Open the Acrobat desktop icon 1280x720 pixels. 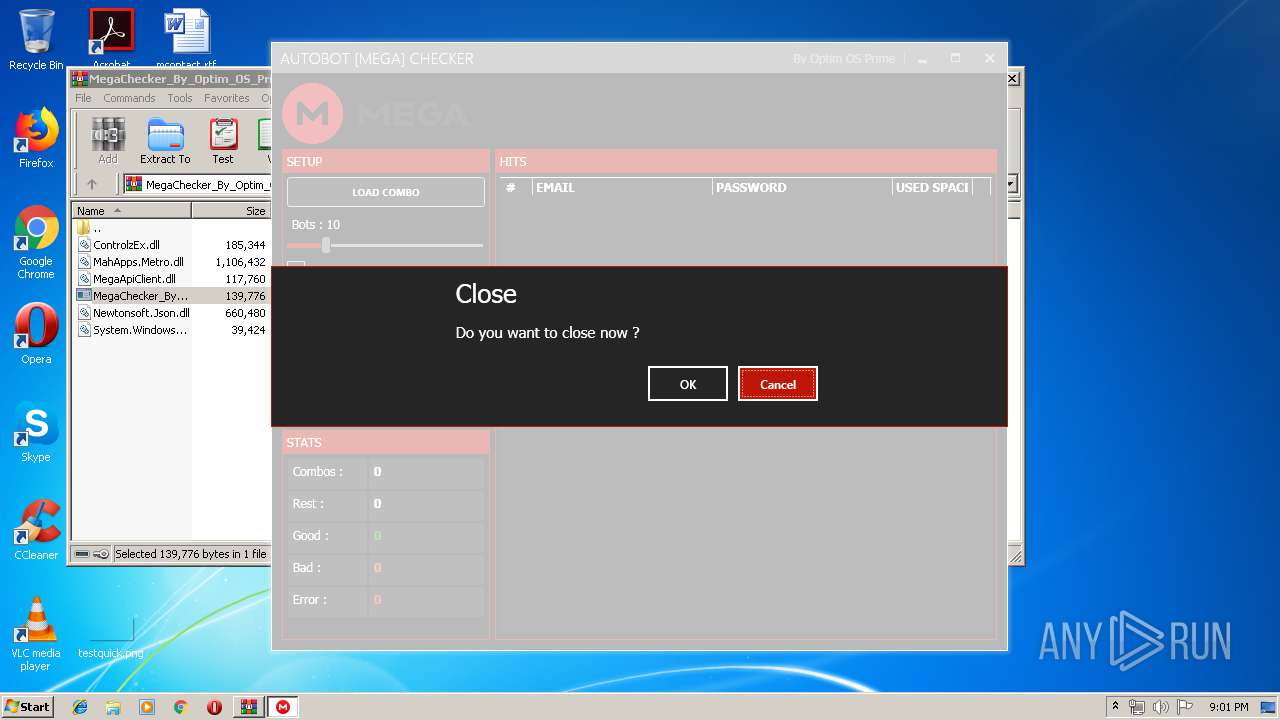(111, 40)
